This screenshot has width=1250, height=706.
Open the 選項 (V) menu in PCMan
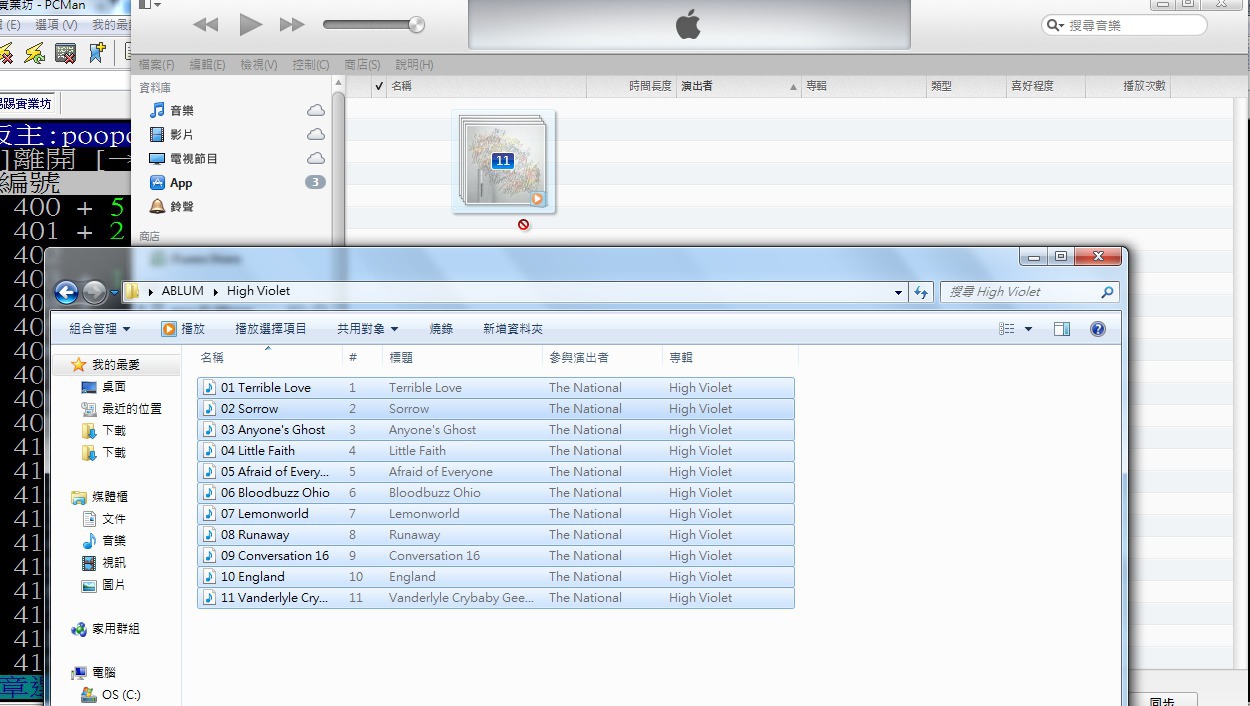pos(55,24)
